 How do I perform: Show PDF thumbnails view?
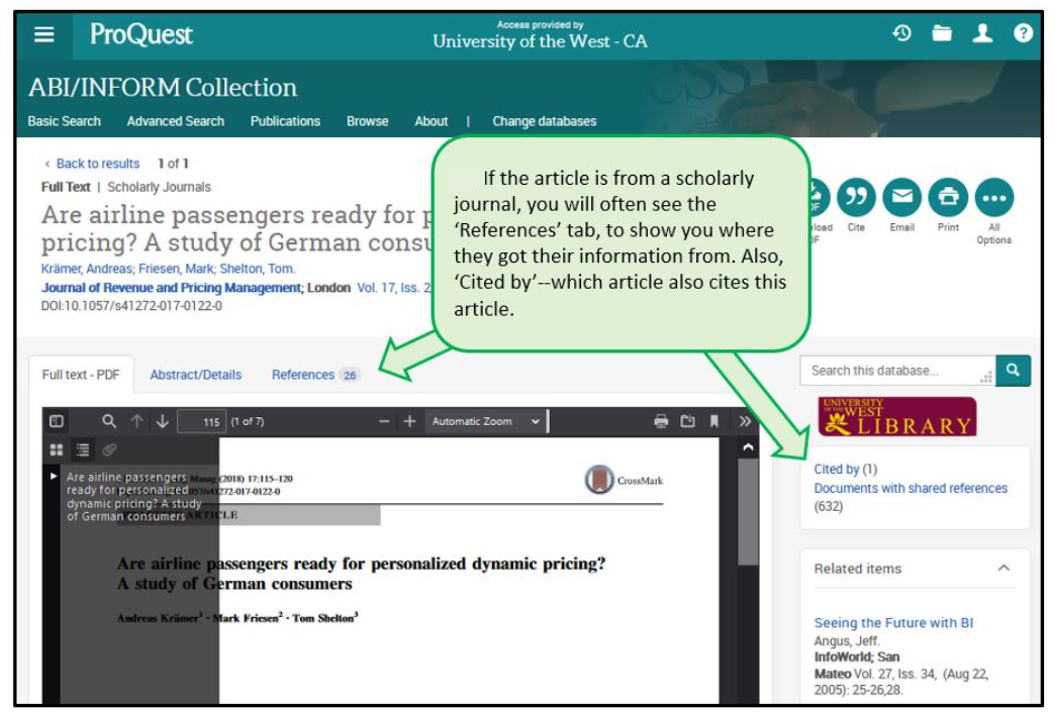point(56,450)
